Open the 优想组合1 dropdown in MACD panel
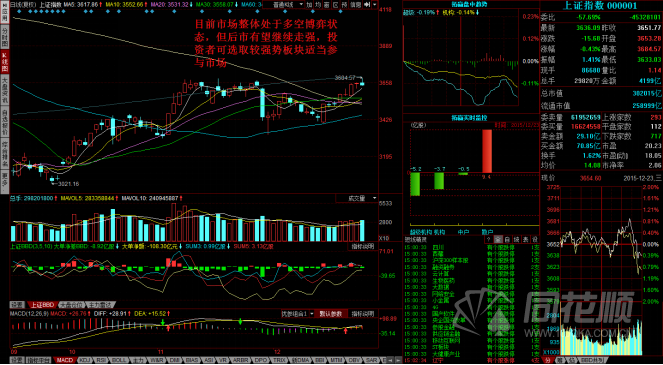 298,314
